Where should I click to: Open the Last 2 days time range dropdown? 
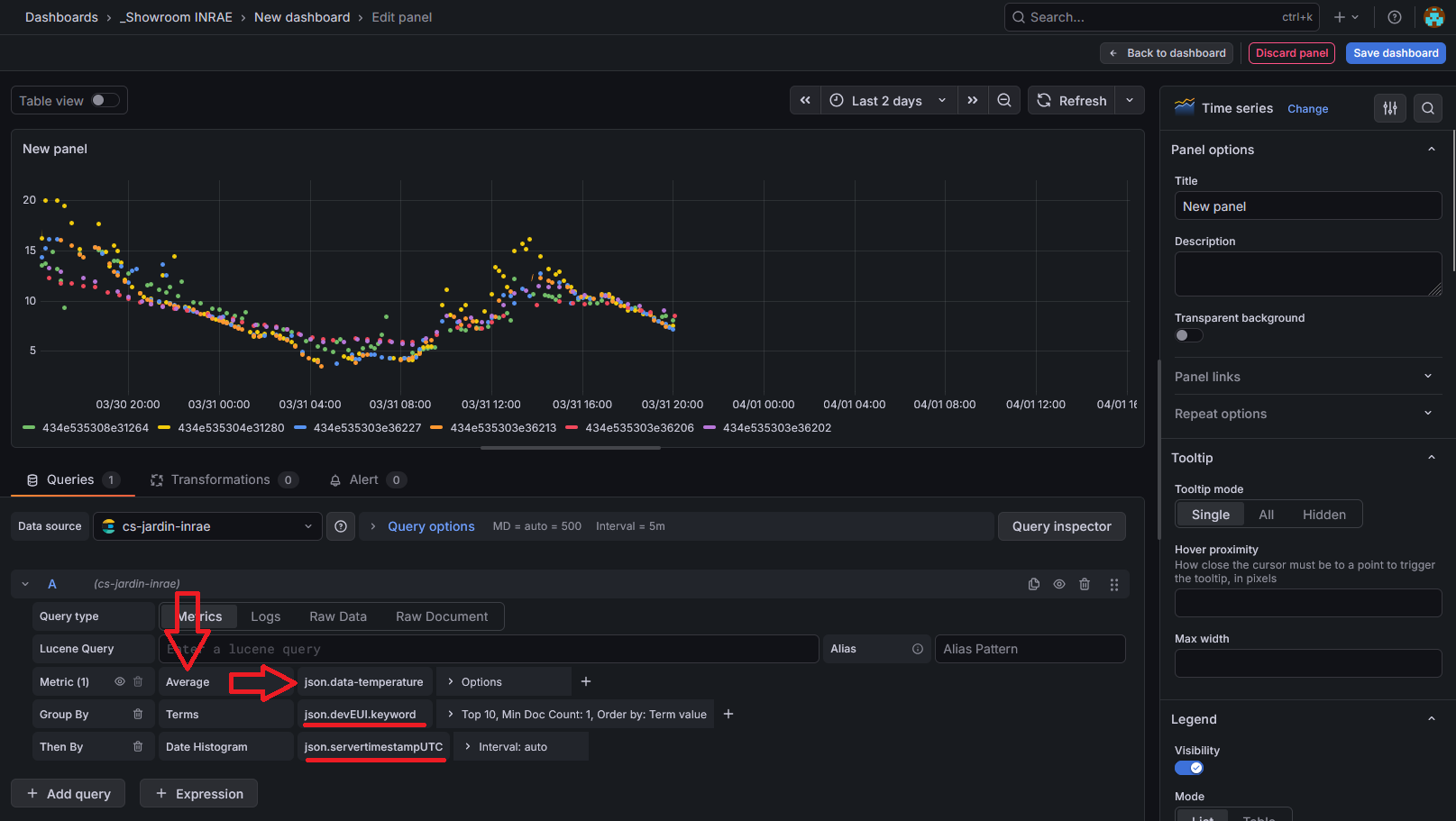[x=888, y=100]
